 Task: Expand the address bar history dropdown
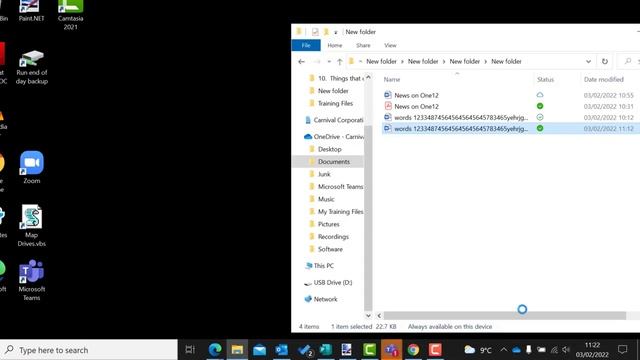[588, 62]
